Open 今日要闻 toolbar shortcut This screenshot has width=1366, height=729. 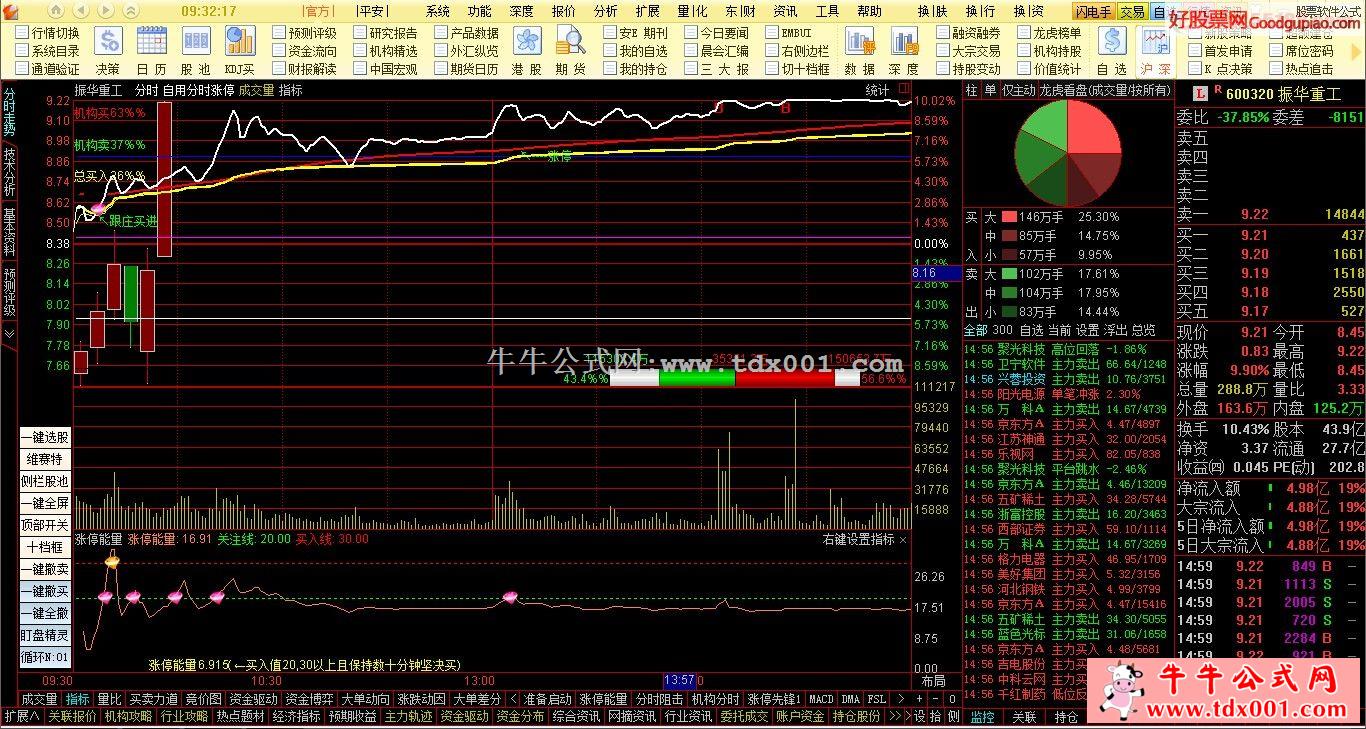coord(716,33)
